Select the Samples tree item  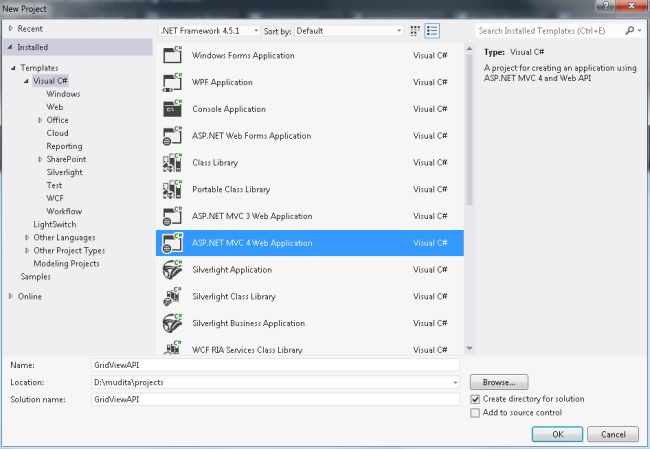coord(36,277)
